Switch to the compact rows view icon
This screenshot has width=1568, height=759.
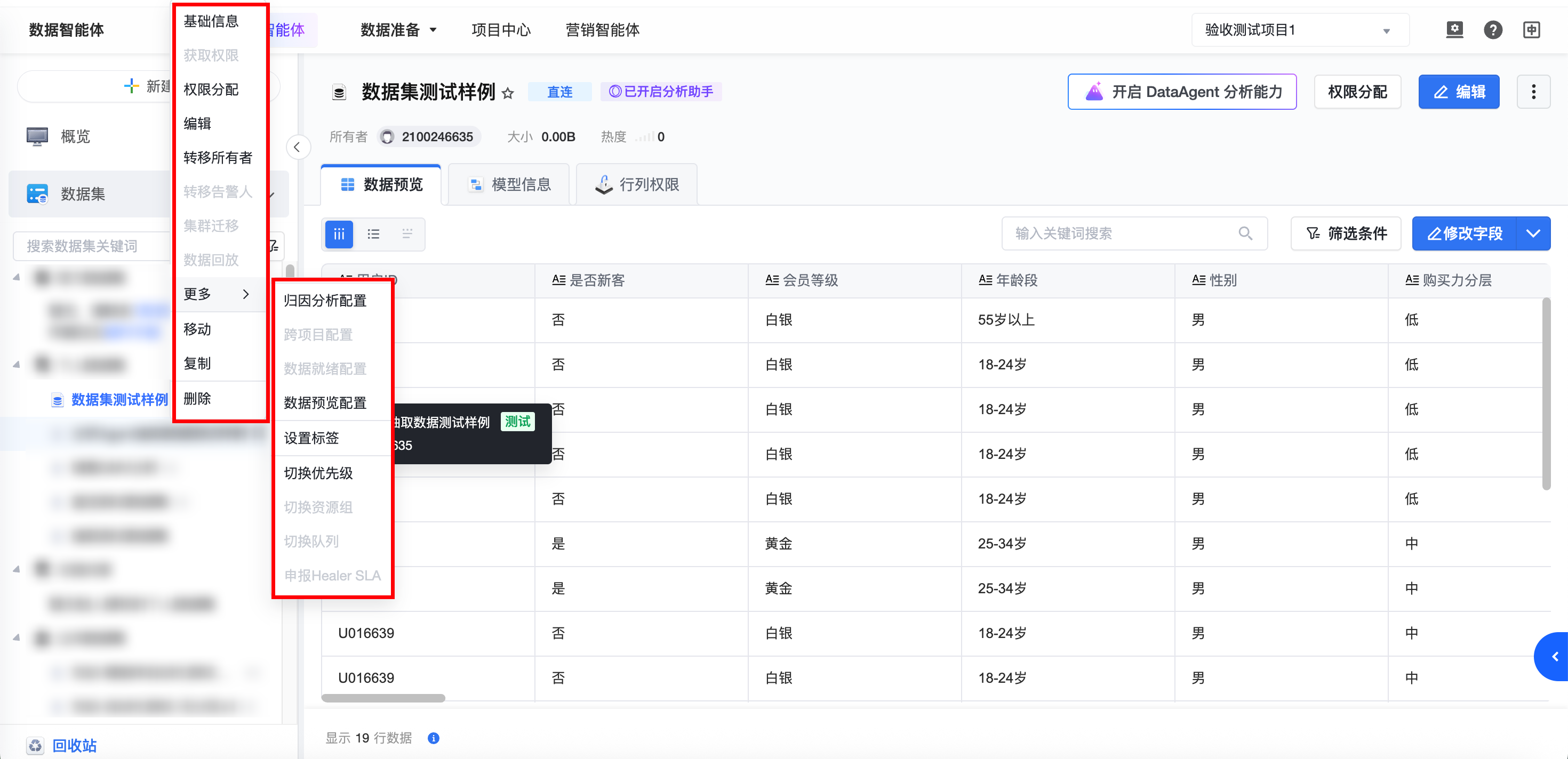click(407, 233)
